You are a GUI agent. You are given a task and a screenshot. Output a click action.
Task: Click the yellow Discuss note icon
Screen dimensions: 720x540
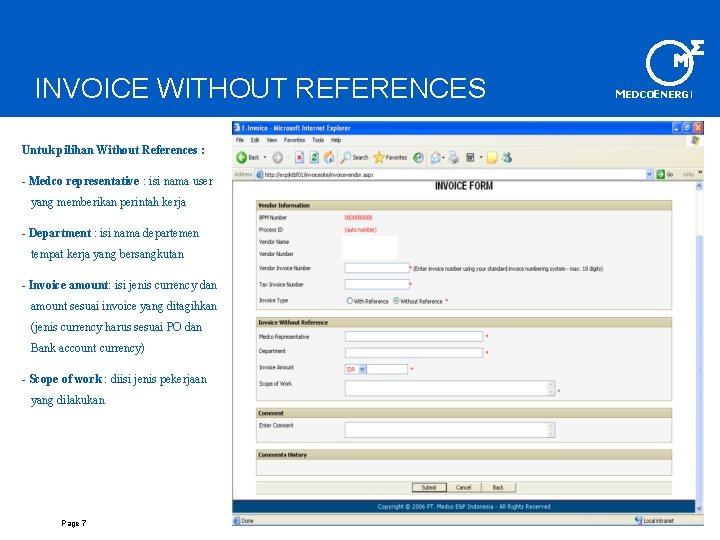click(x=492, y=158)
